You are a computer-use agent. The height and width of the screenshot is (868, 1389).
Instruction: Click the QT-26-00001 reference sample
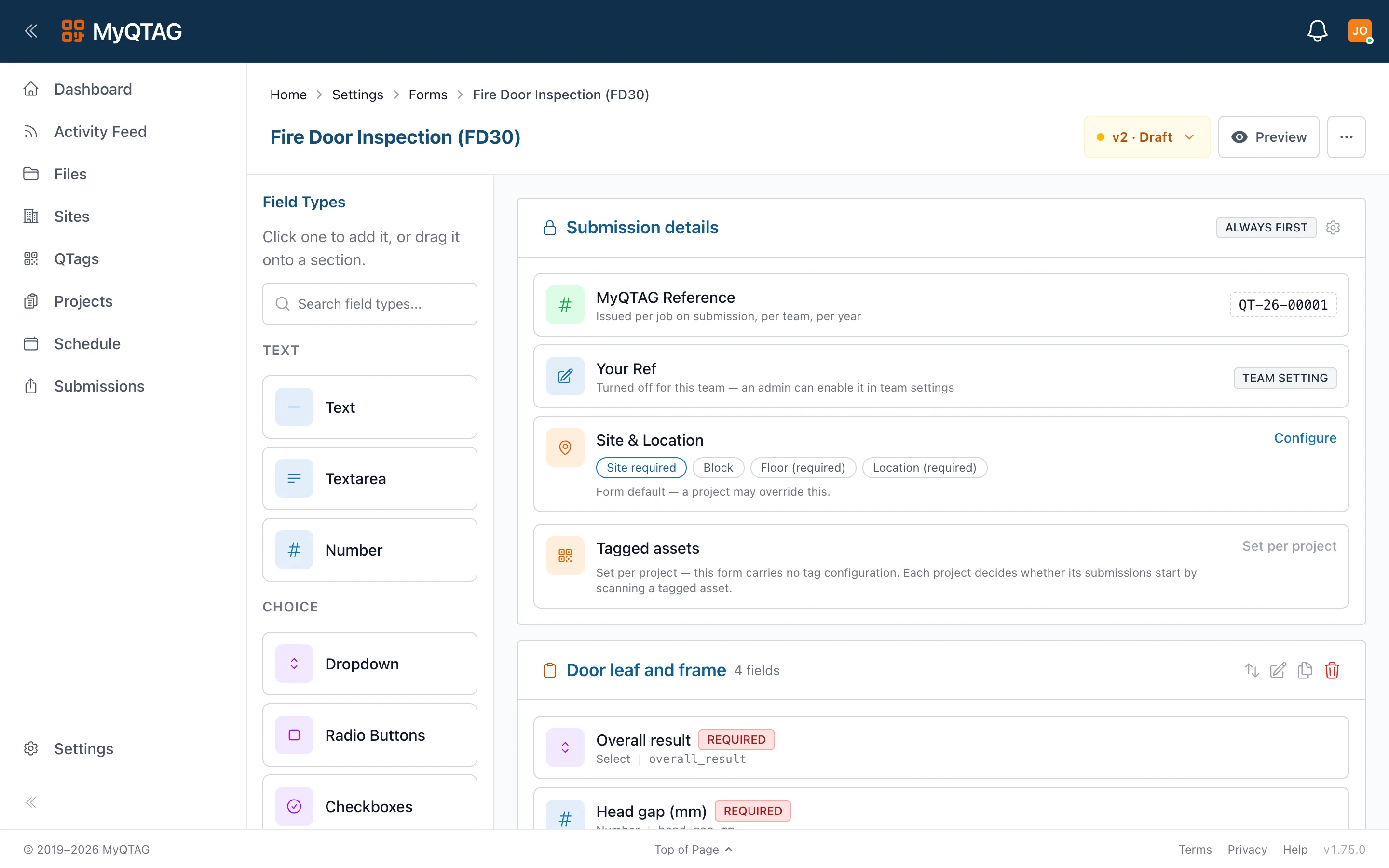pos(1283,305)
